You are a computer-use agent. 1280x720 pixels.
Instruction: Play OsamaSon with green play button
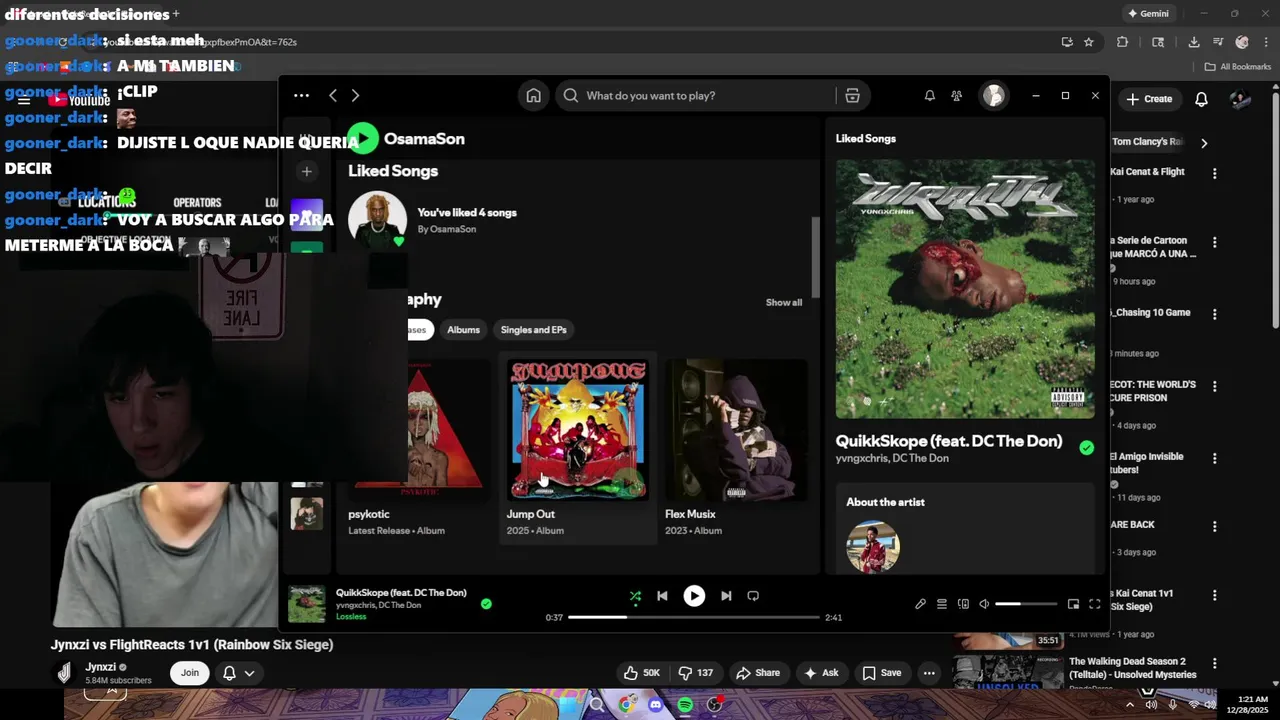pyautogui.click(x=363, y=139)
